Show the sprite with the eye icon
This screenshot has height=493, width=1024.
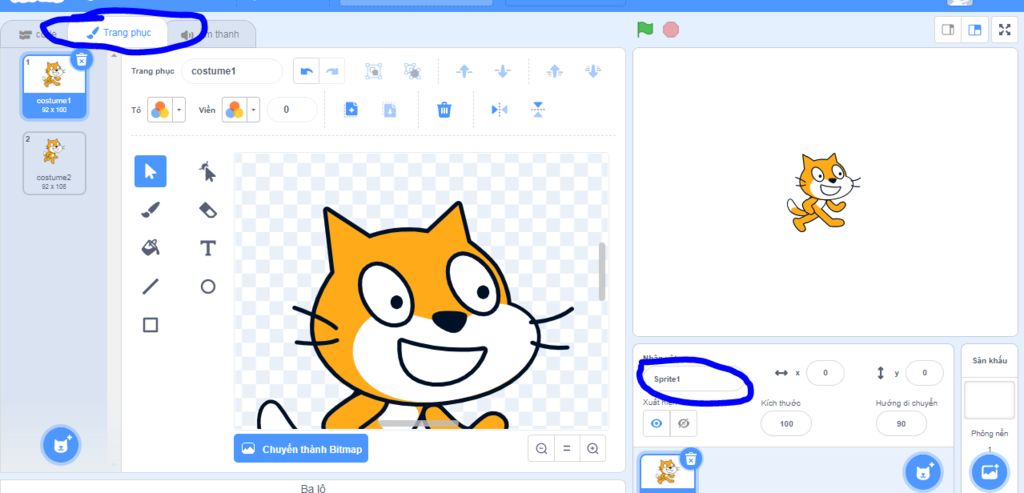pos(656,424)
